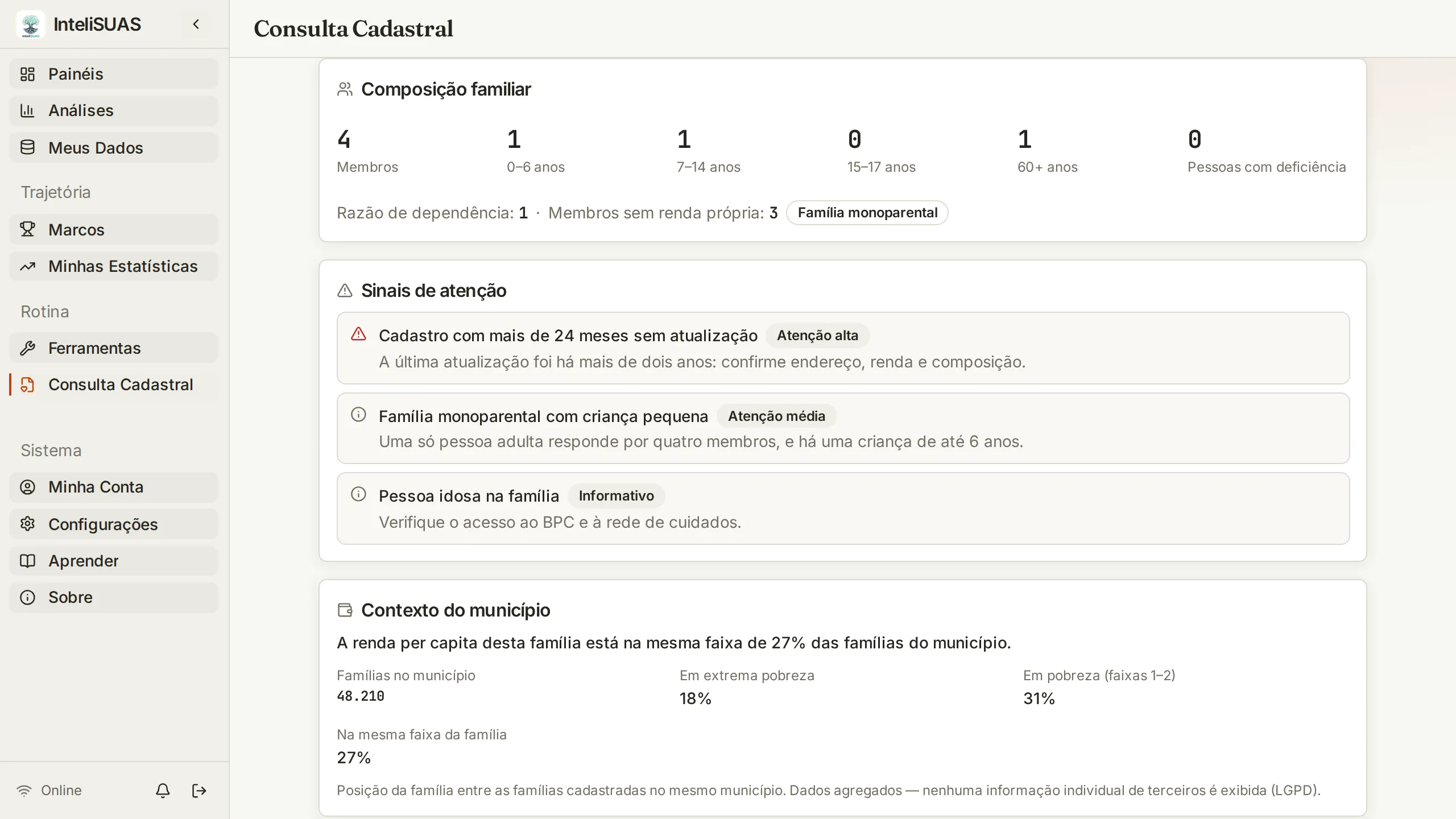The width and height of the screenshot is (1456, 819).
Task: Open Sobre page
Action: 114,597
